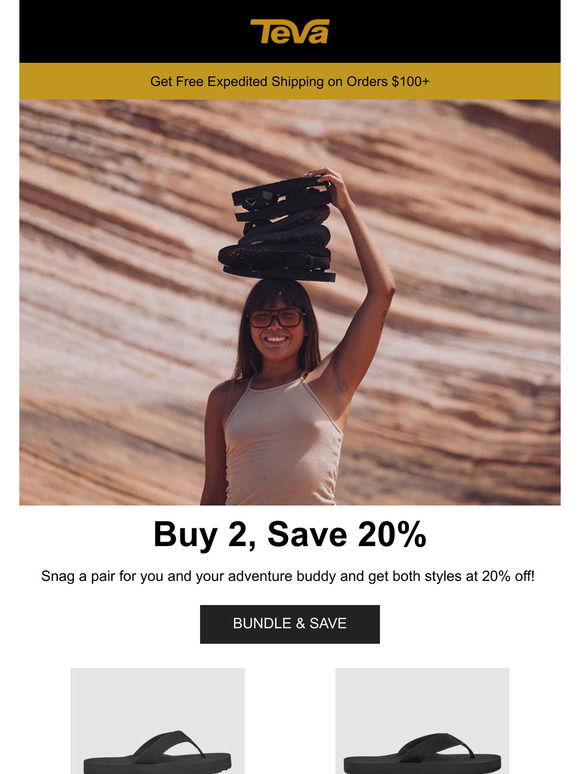
Task: Click the woman's tinted sunglasses
Action: (275, 318)
